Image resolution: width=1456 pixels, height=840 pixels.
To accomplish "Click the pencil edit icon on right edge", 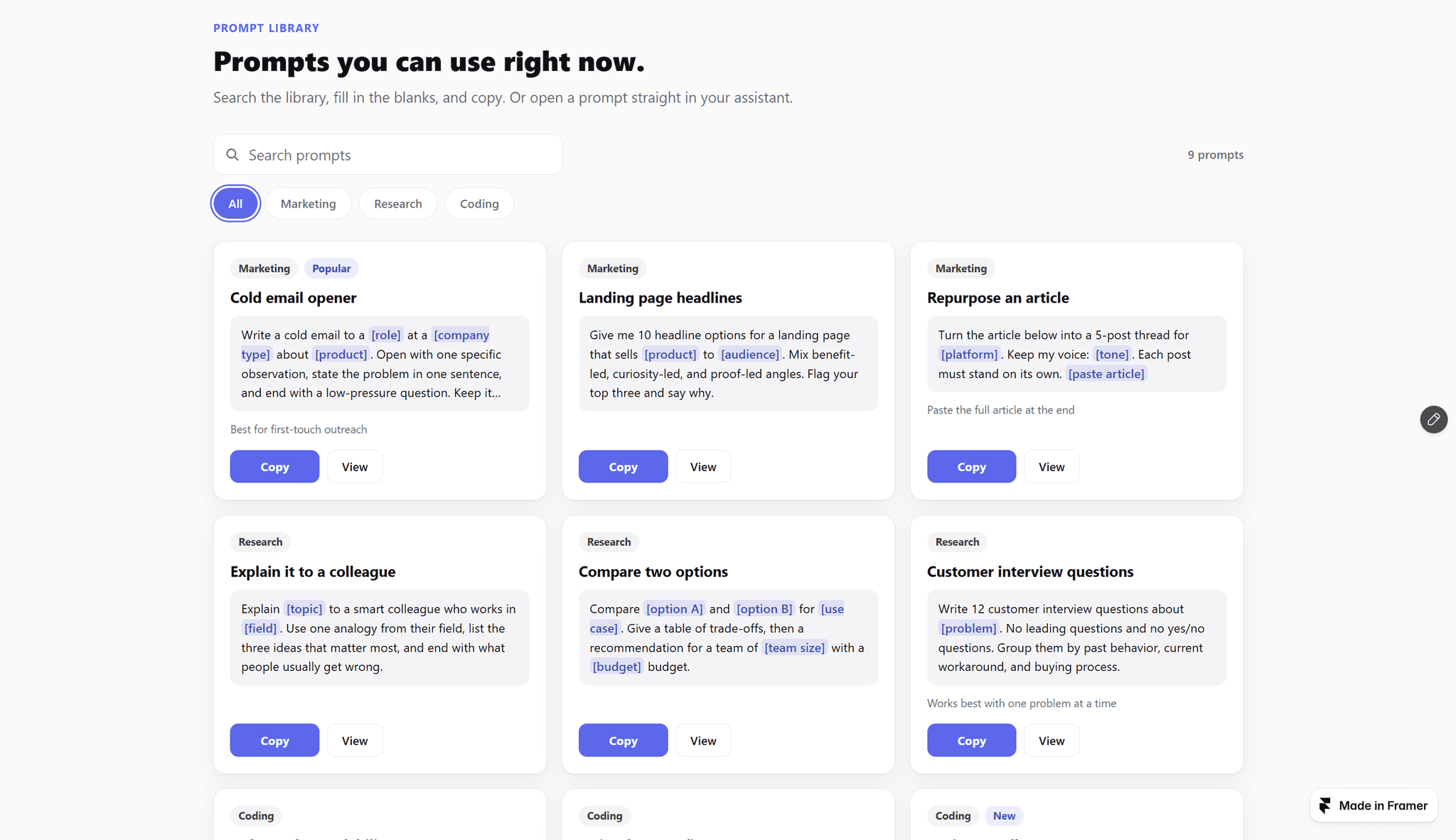I will [1433, 419].
